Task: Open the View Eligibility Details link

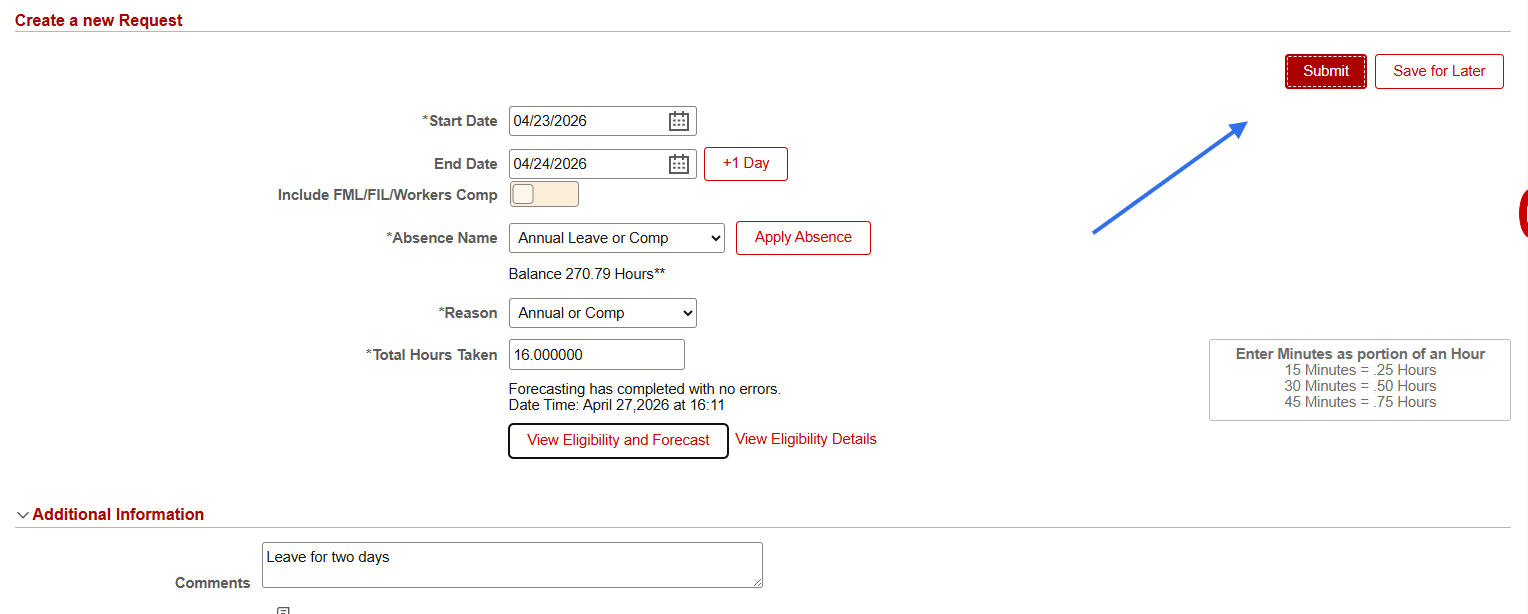Action: pyautogui.click(x=806, y=439)
